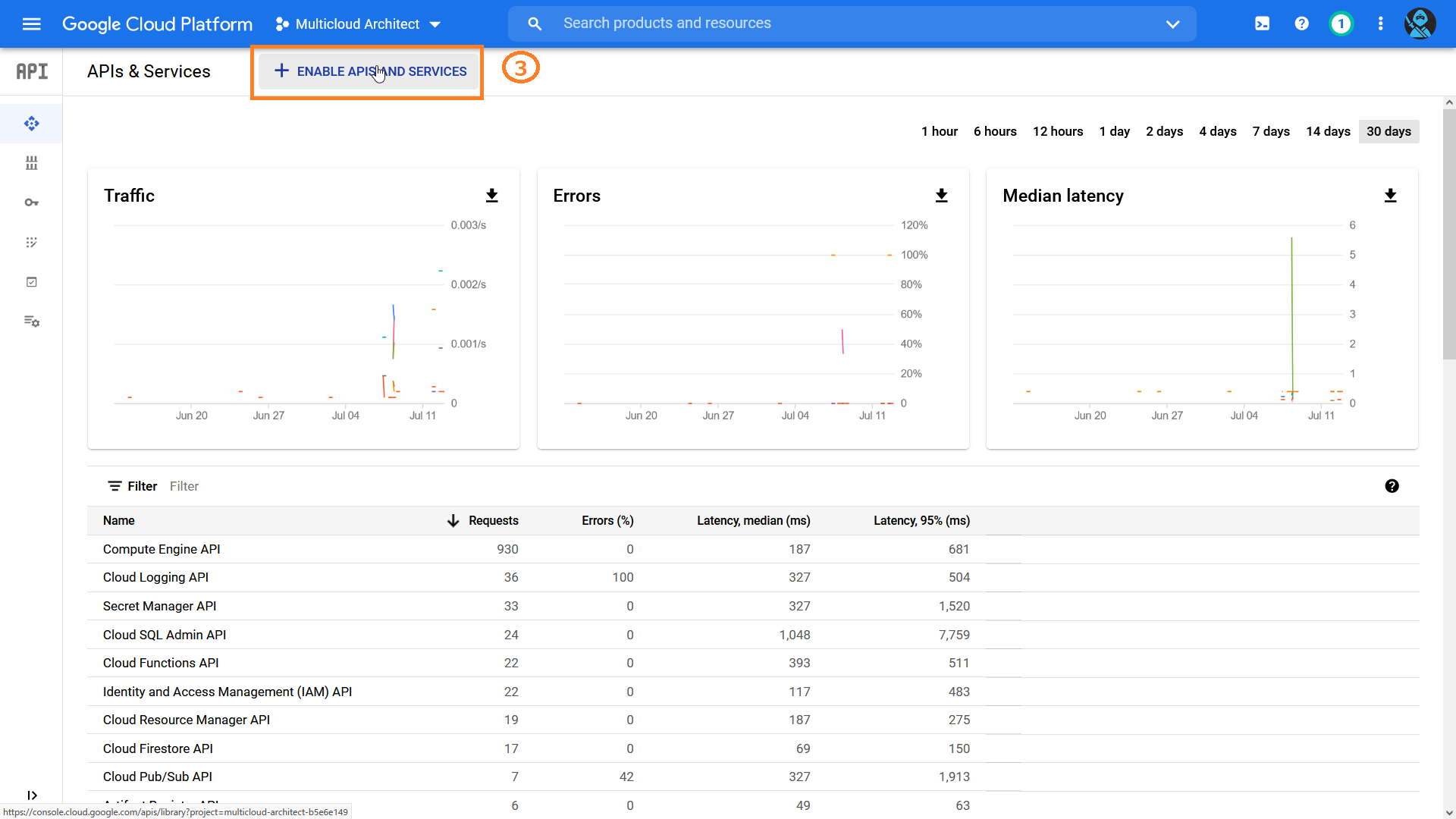Screen dimensions: 1456x819
Task: Switch time range to 7 days
Action: click(1271, 131)
